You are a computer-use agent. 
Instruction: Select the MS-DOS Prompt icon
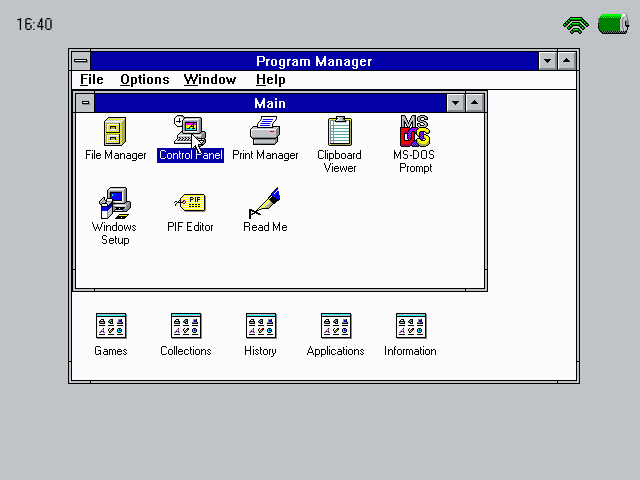(x=415, y=131)
